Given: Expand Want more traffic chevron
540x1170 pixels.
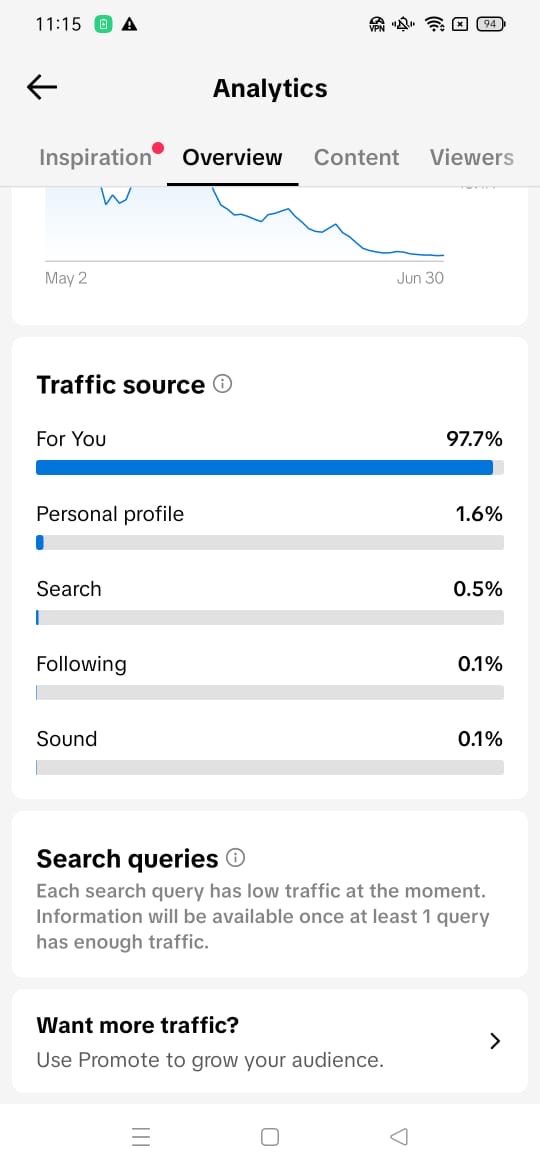Looking at the screenshot, I should click(x=495, y=1042).
